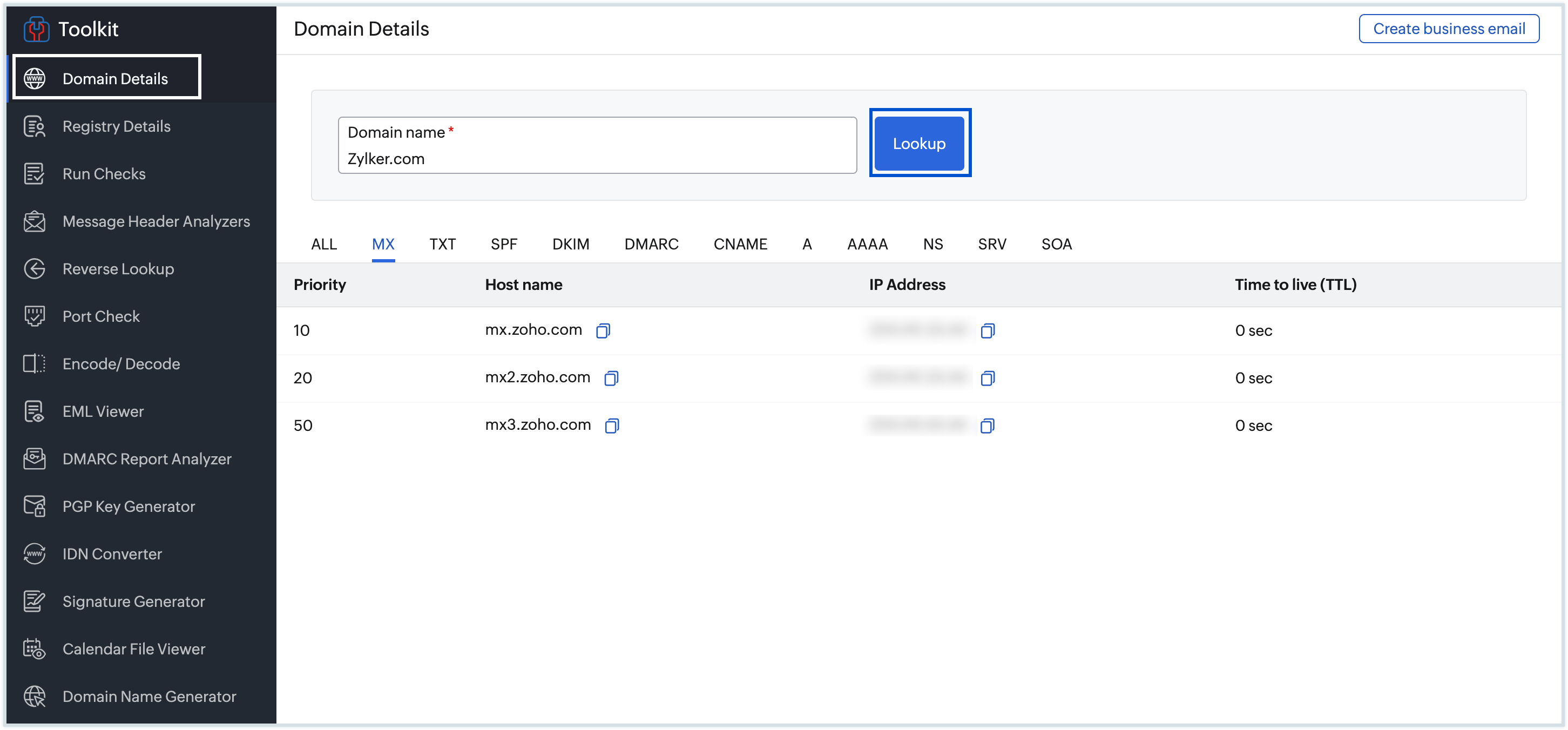Image resolution: width=1568 pixels, height=730 pixels.
Task: Open the Signature Generator
Action: pos(133,601)
